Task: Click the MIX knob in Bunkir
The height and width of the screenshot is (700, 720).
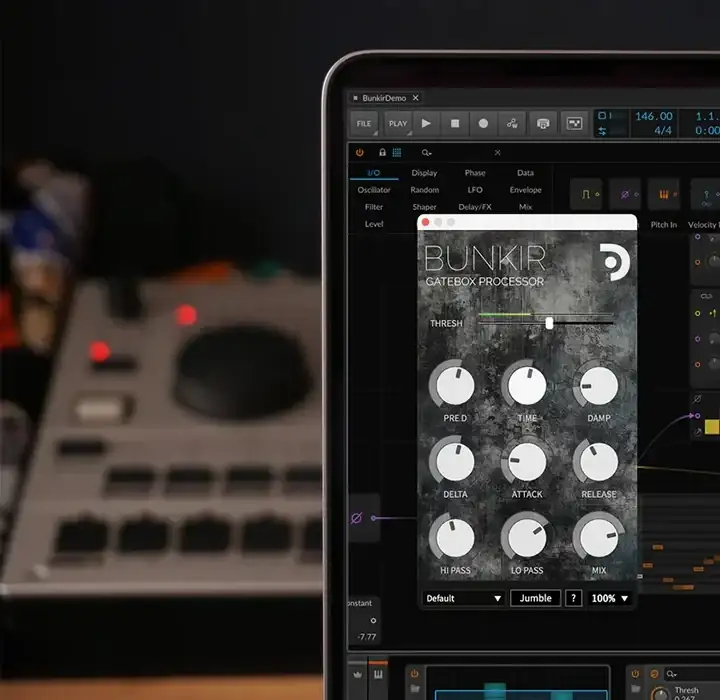Action: coord(599,538)
